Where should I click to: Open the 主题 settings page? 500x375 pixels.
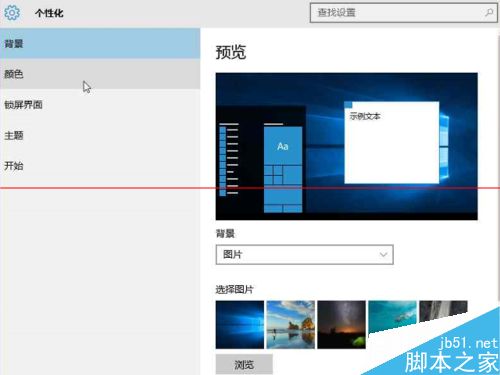(100, 135)
